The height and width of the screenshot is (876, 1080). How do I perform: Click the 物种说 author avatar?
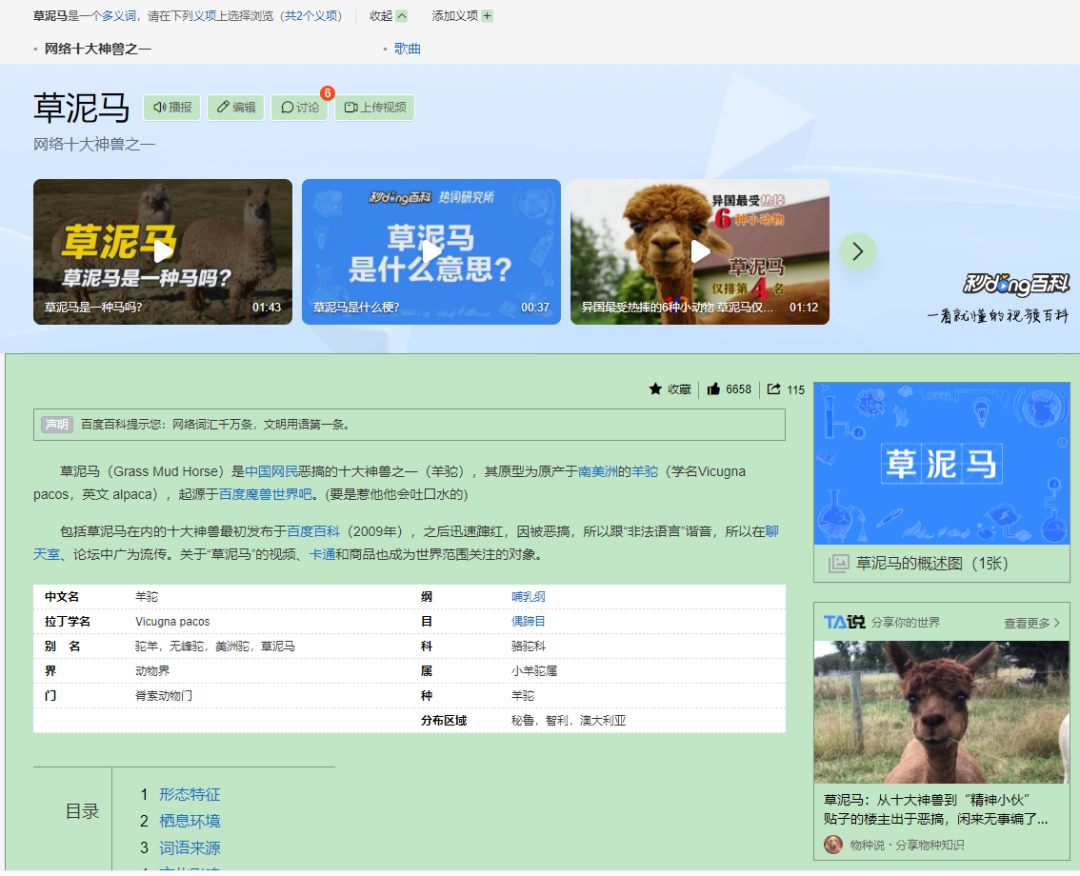(x=833, y=844)
